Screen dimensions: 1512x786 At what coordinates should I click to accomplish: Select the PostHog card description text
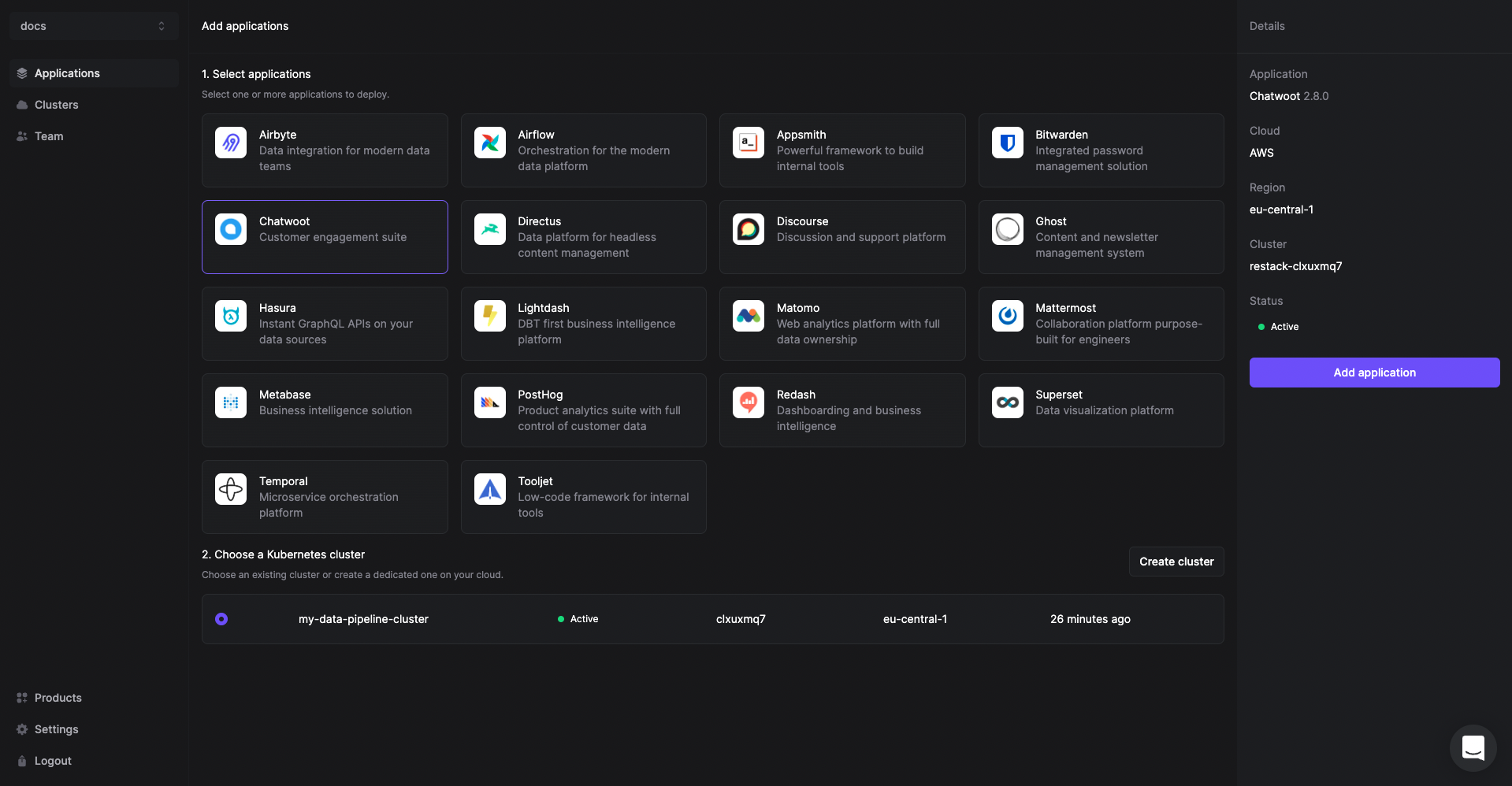[599, 418]
